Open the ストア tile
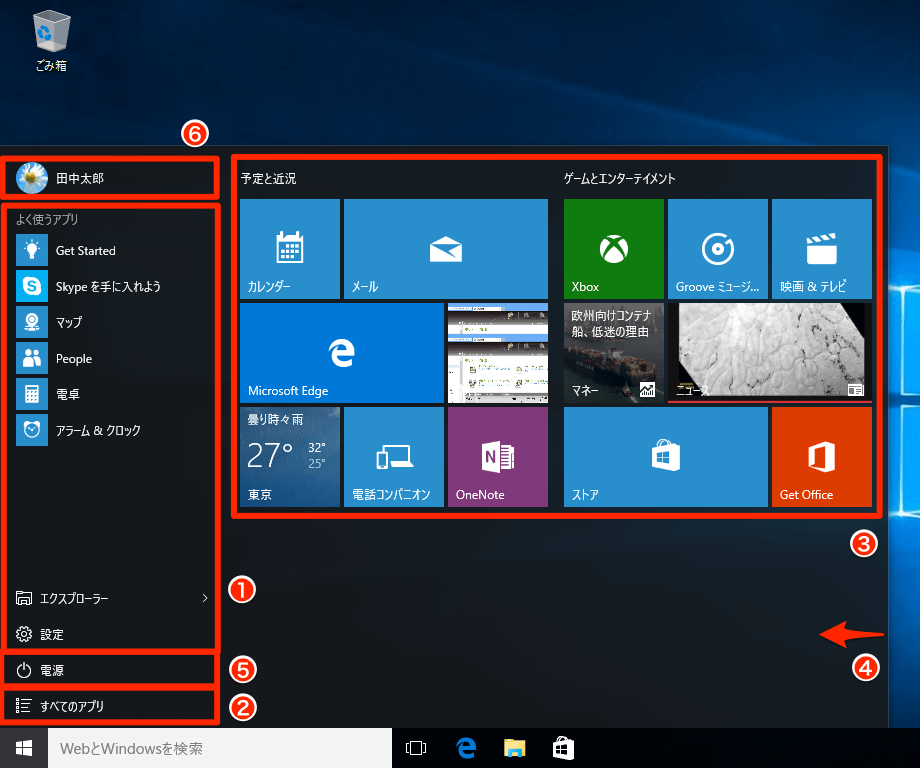 (x=665, y=456)
